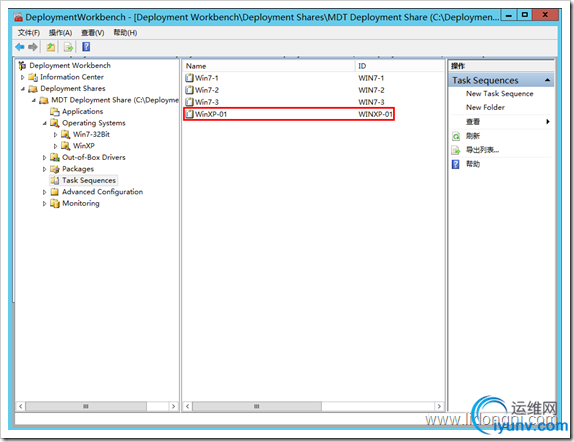
Task: Click the Task Sequences node icon
Action: pyautogui.click(x=55, y=180)
